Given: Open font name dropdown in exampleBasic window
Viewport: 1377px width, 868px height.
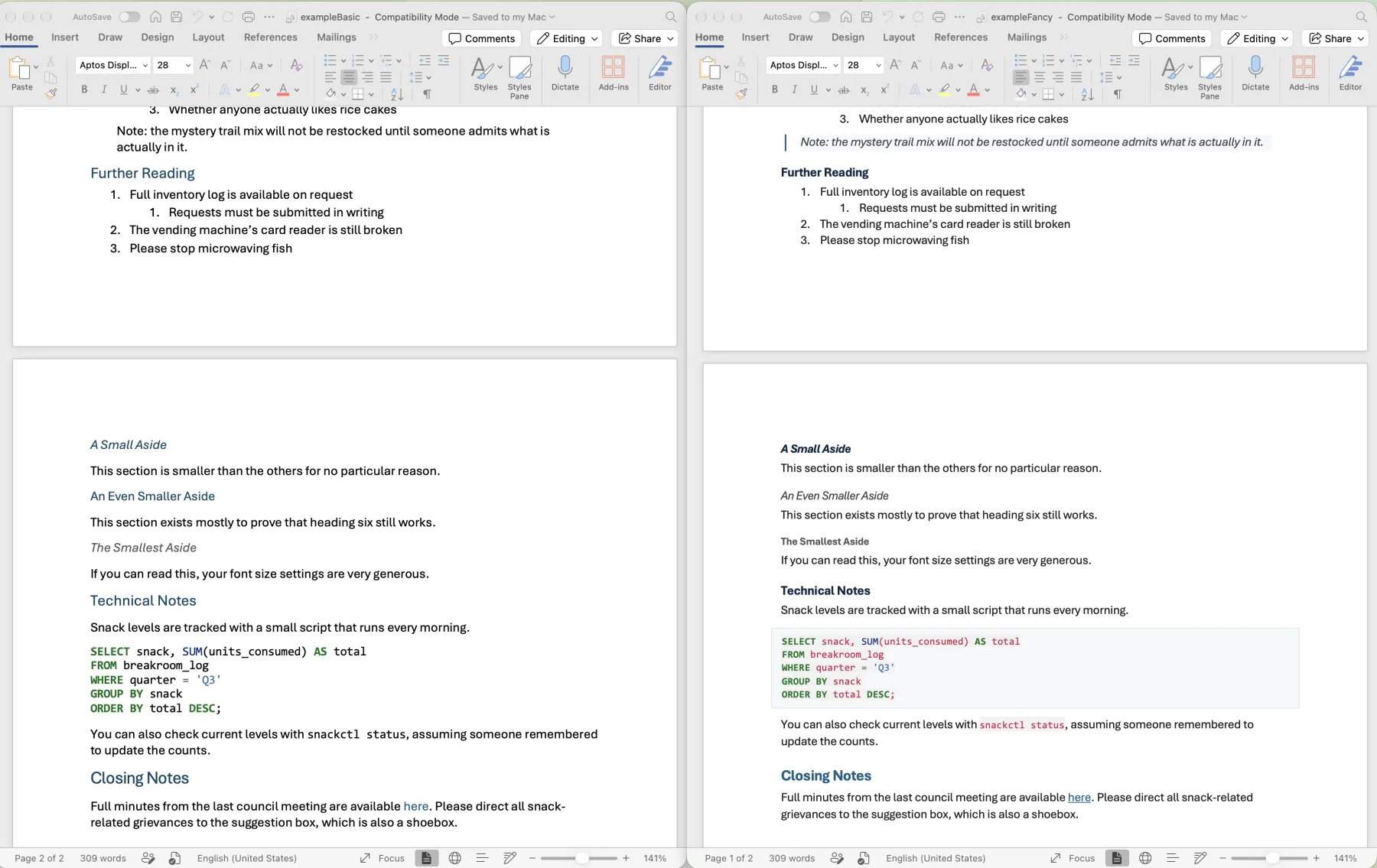Looking at the screenshot, I should 145,65.
